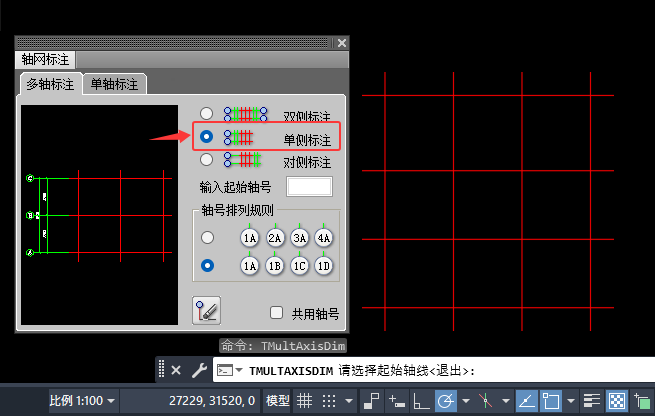The width and height of the screenshot is (655, 416).
Task: Toggle polar tracking icon
Action: coord(445,401)
